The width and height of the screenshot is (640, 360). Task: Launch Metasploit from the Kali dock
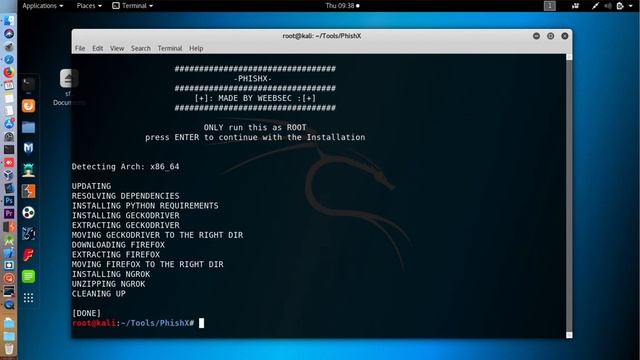click(x=29, y=148)
